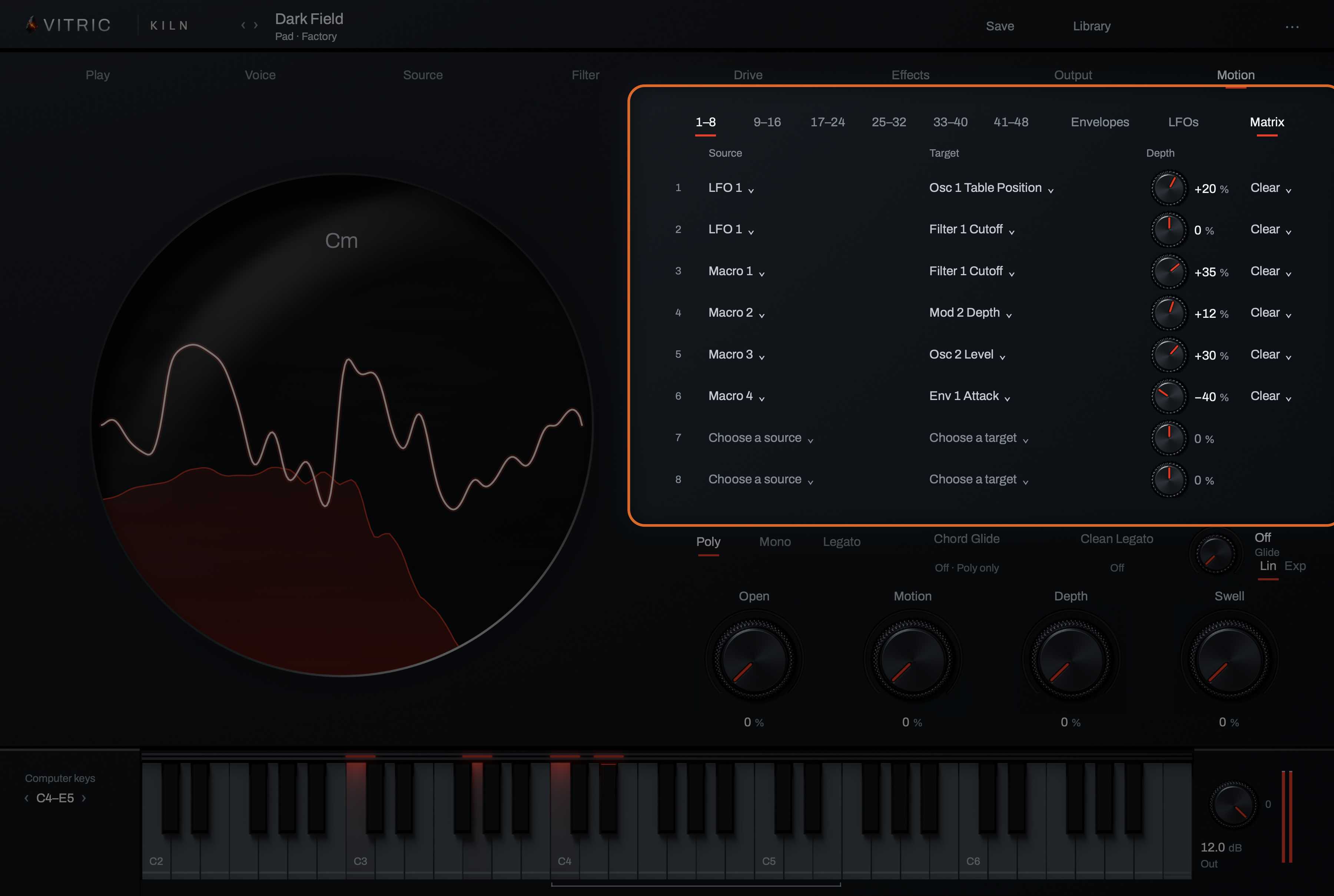Image resolution: width=1334 pixels, height=896 pixels.
Task: Shift computer keys range down with left chevron
Action: point(26,798)
